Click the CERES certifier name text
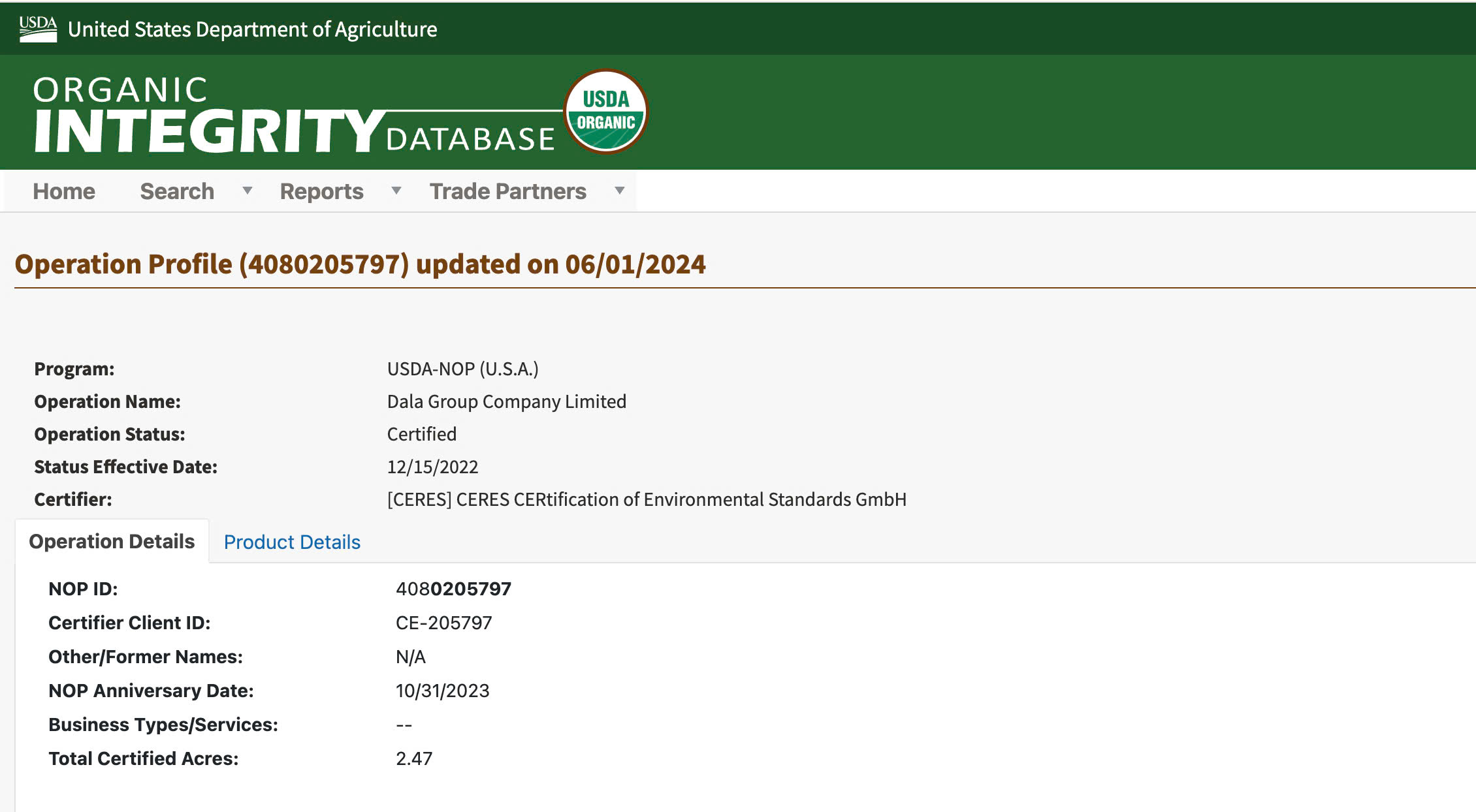 (x=646, y=499)
